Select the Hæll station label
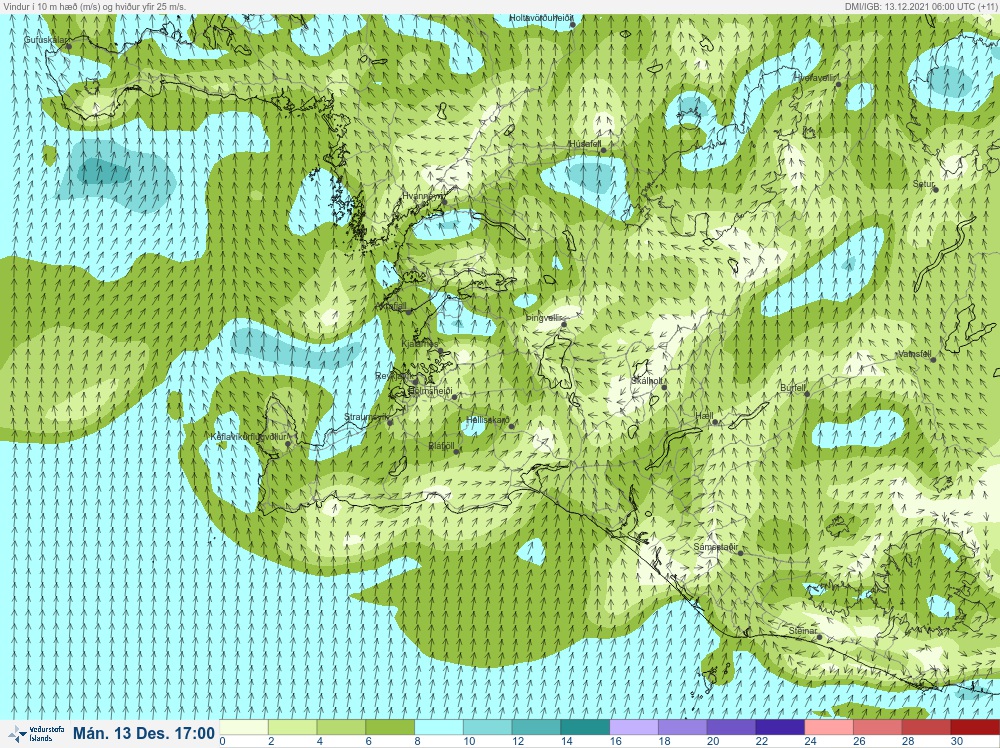Image resolution: width=1000 pixels, height=748 pixels. click(704, 416)
